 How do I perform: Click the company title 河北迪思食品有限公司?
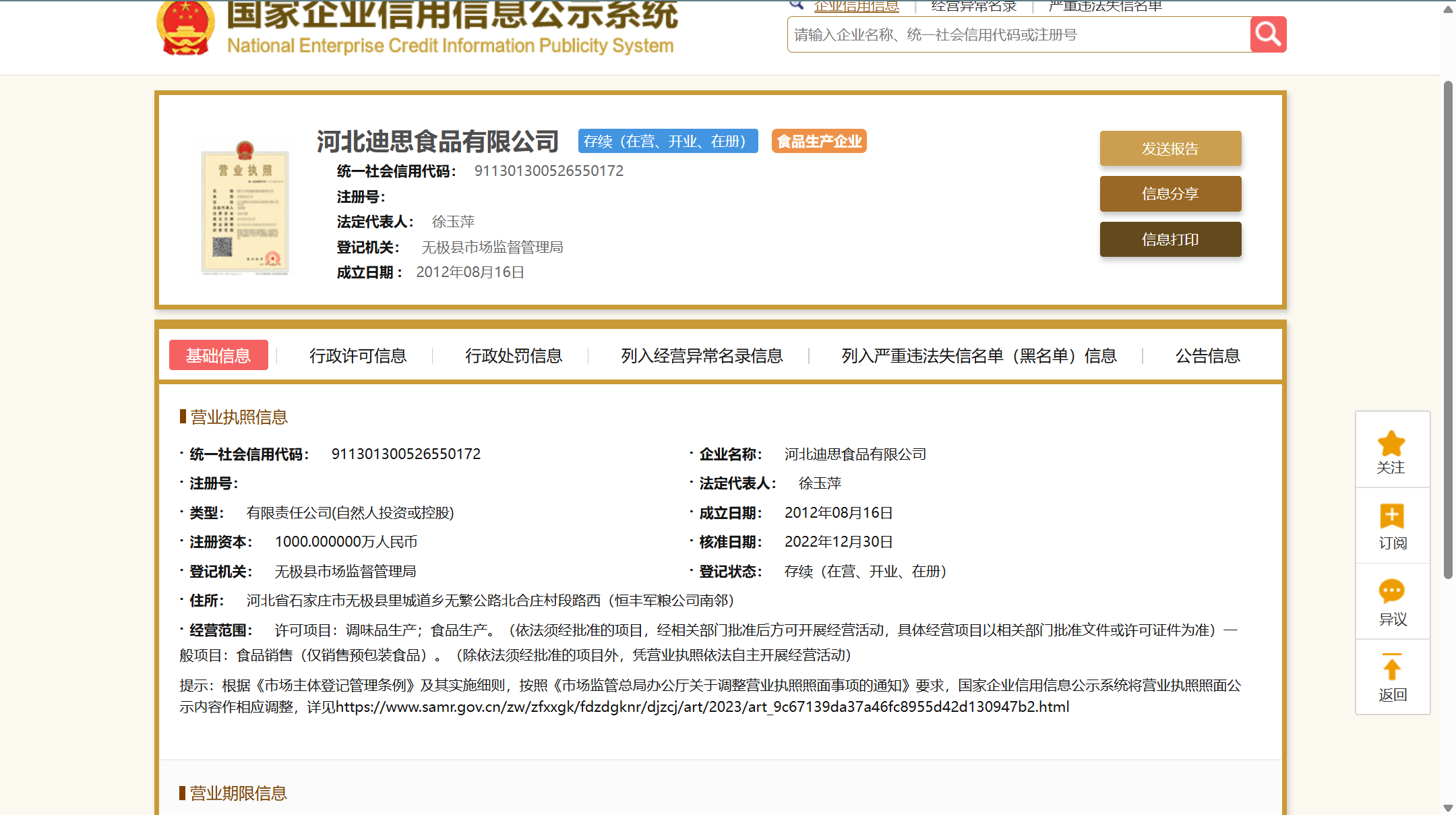(x=437, y=142)
